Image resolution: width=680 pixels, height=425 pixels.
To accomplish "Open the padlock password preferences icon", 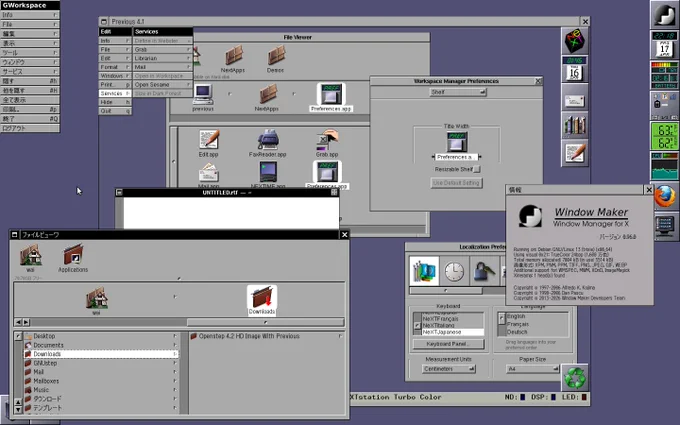I will click(484, 271).
